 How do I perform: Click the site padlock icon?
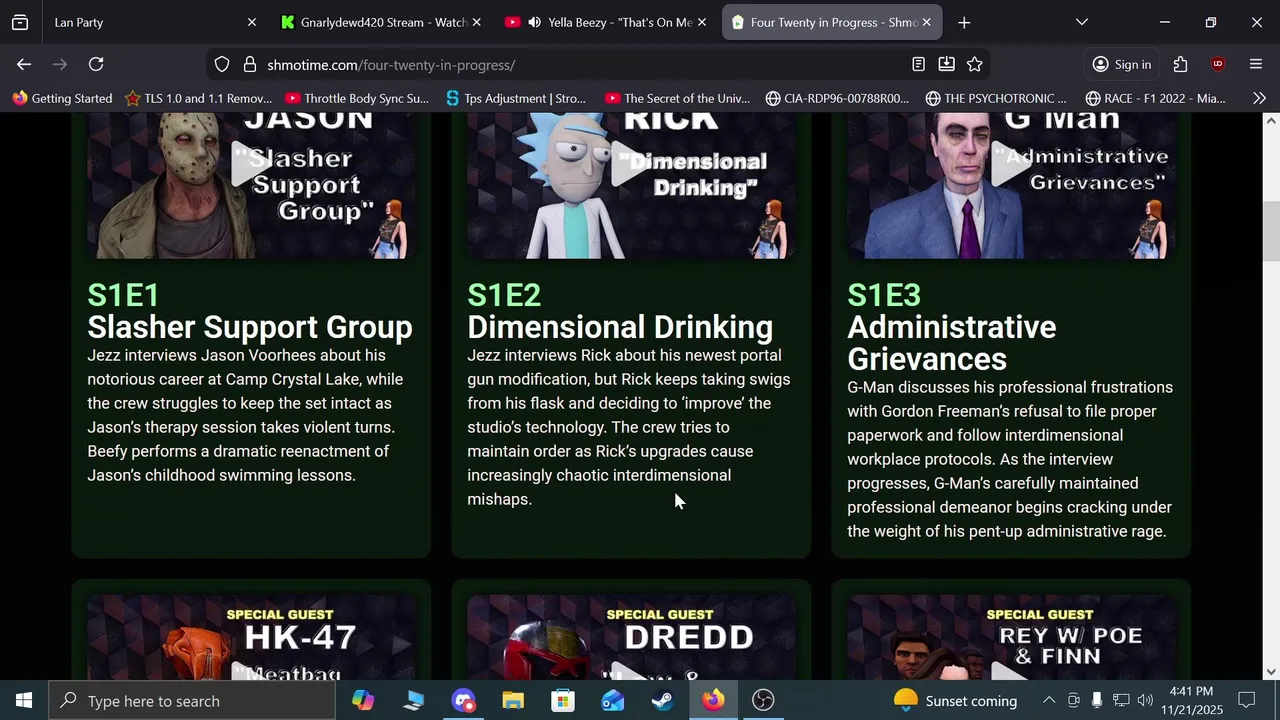coord(250,64)
